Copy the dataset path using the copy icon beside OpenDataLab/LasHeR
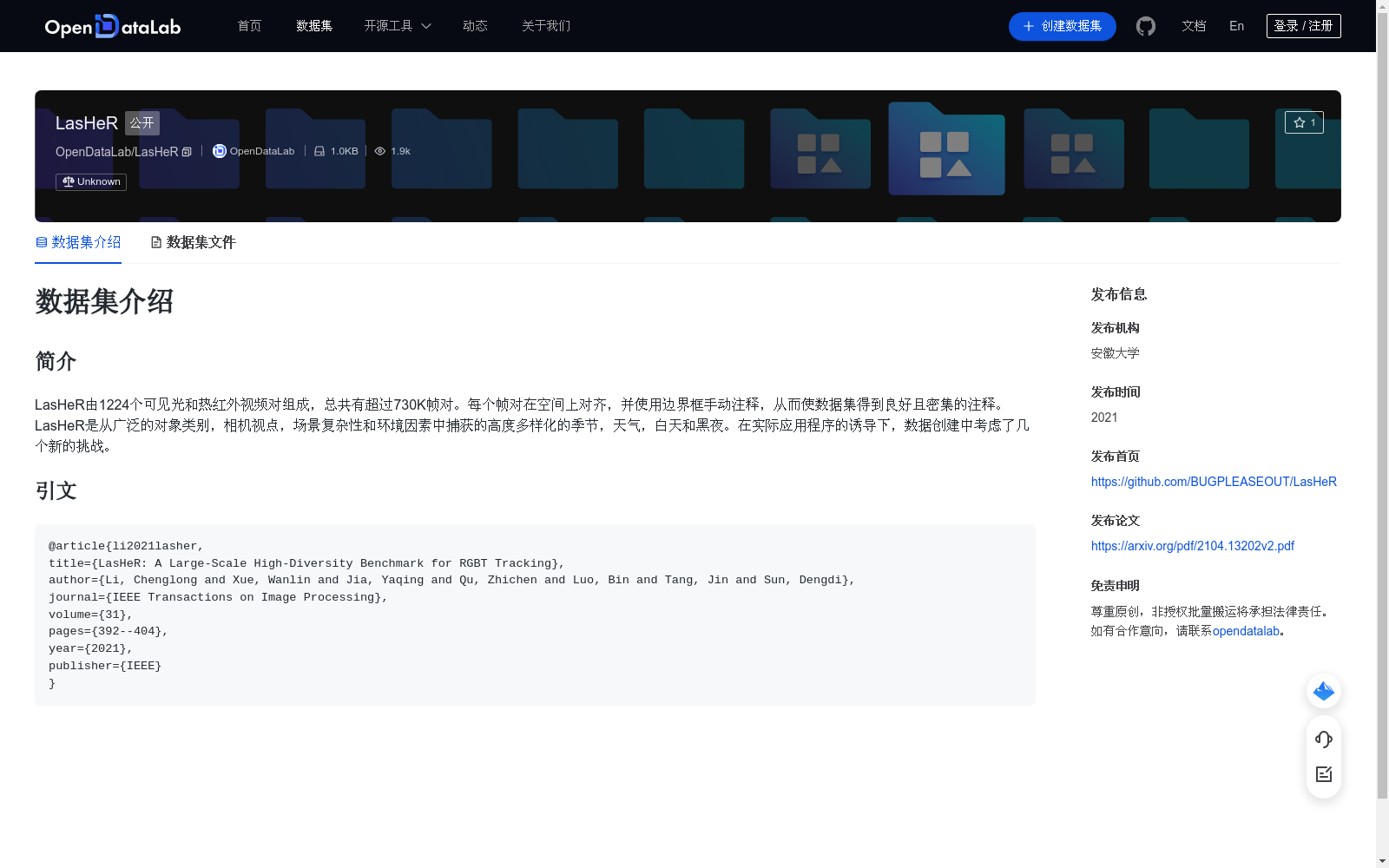Screen dimensions: 1389x868 187,151
